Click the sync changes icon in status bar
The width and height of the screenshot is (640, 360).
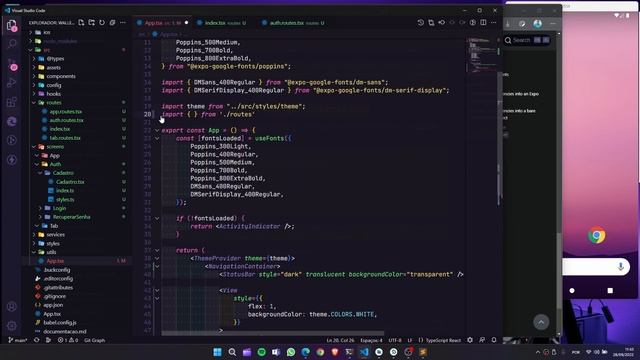pos(37,340)
